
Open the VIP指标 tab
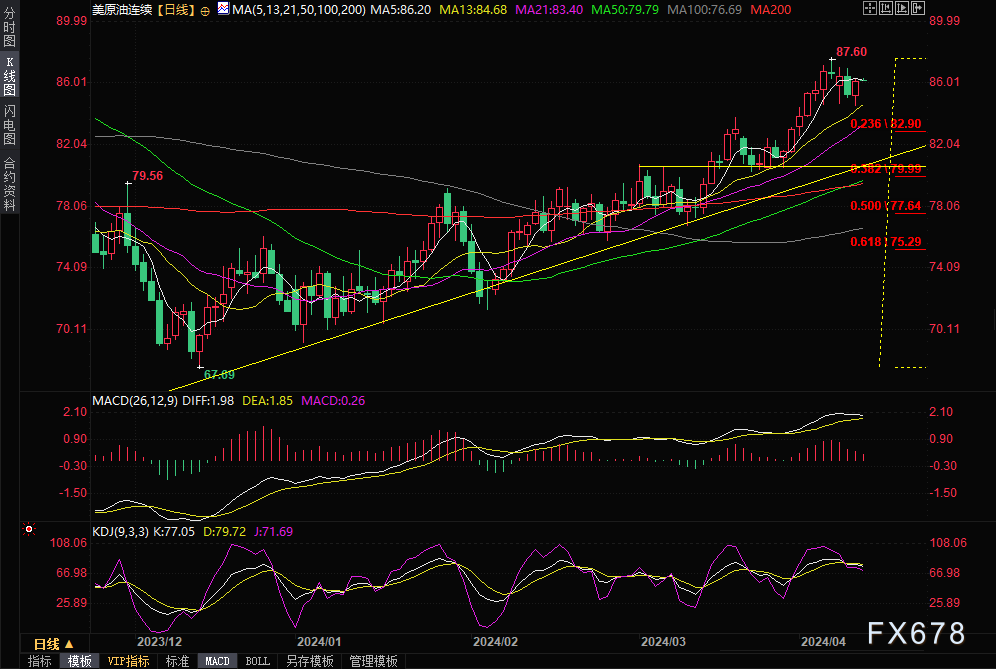tap(129, 661)
